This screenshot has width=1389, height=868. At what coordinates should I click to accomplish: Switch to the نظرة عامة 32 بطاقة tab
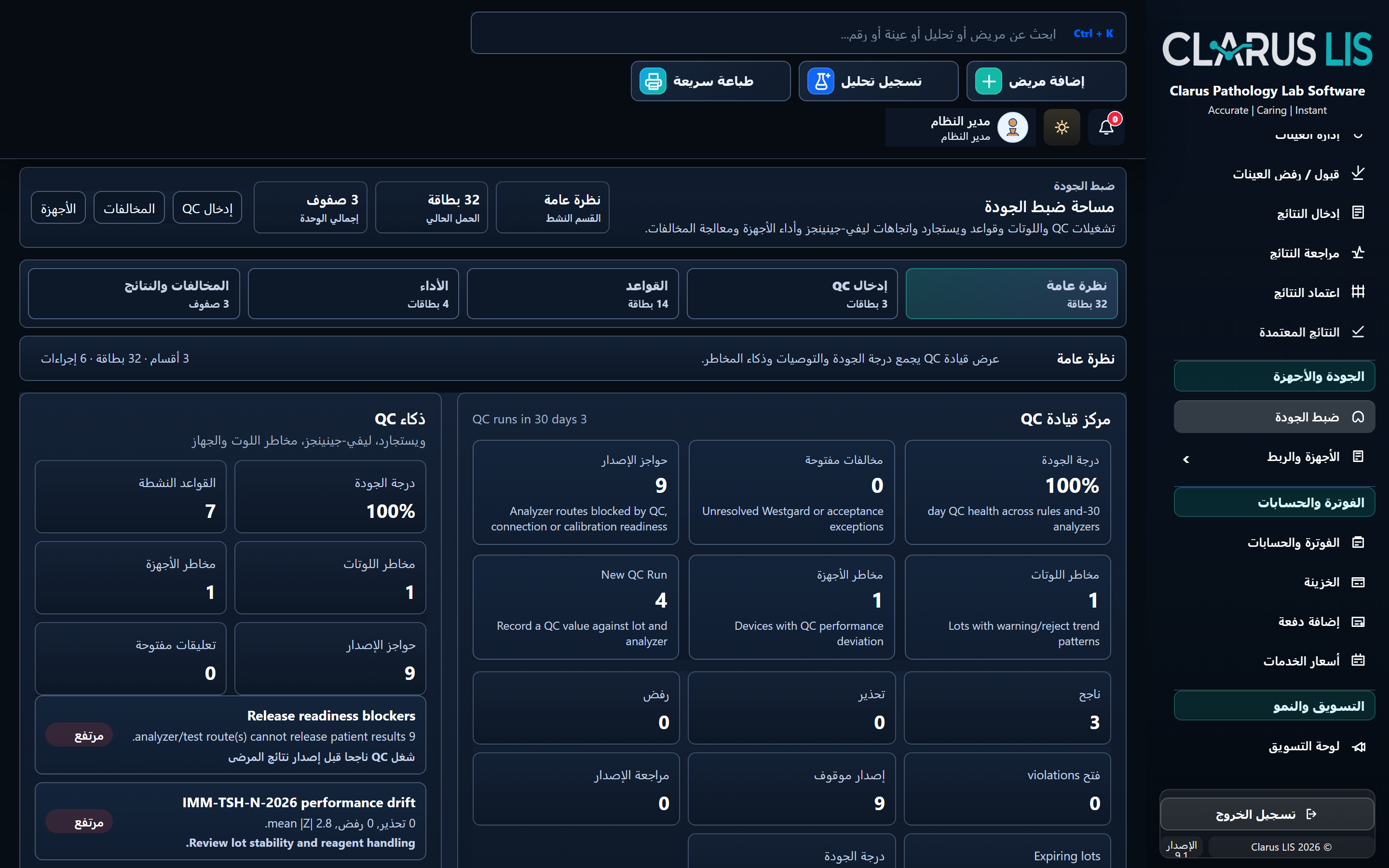(1011, 294)
